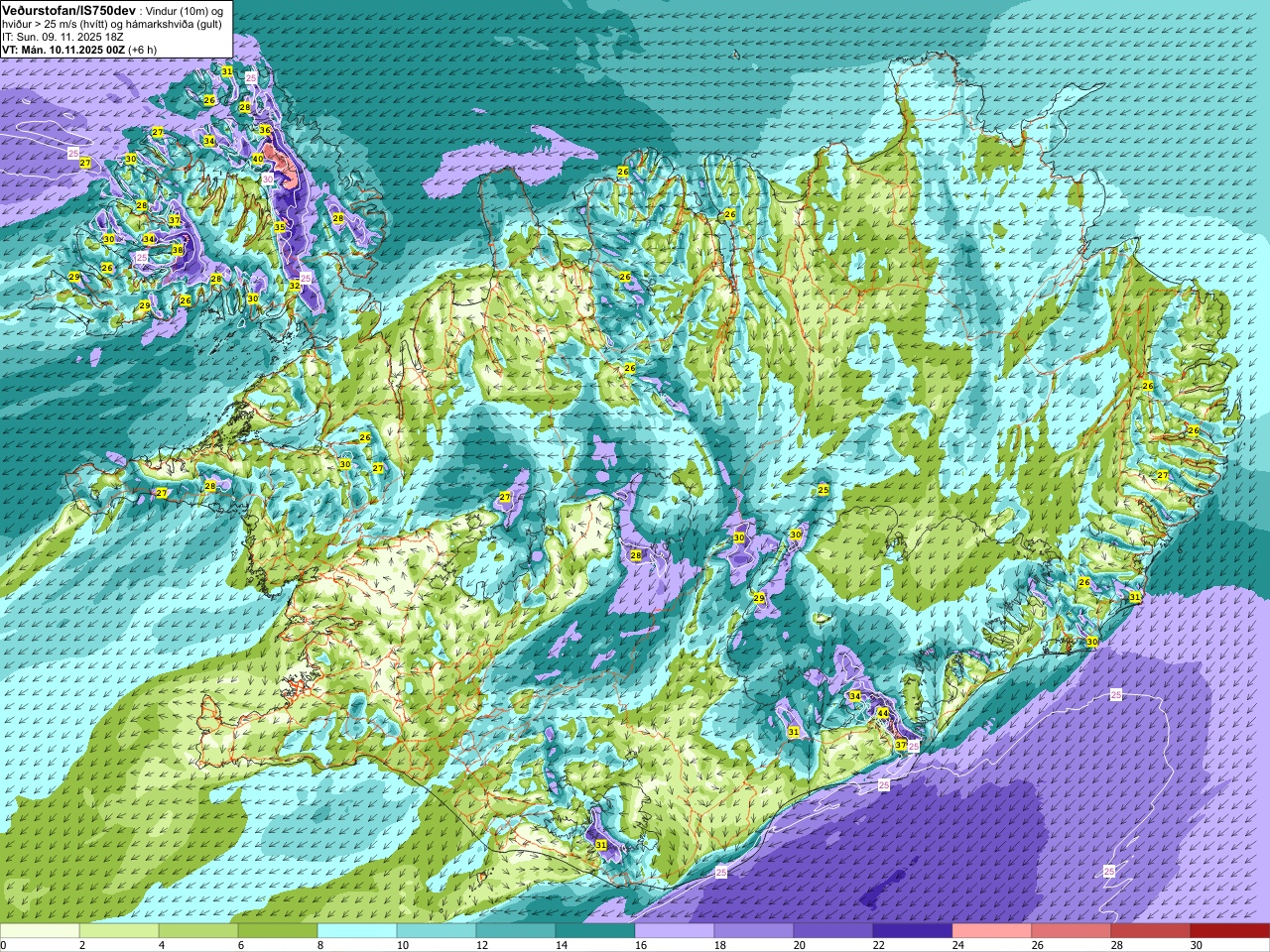Image resolution: width=1270 pixels, height=952 pixels.
Task: Click the 8–10 m/s light cyan legend block
Action: [x=357, y=931]
